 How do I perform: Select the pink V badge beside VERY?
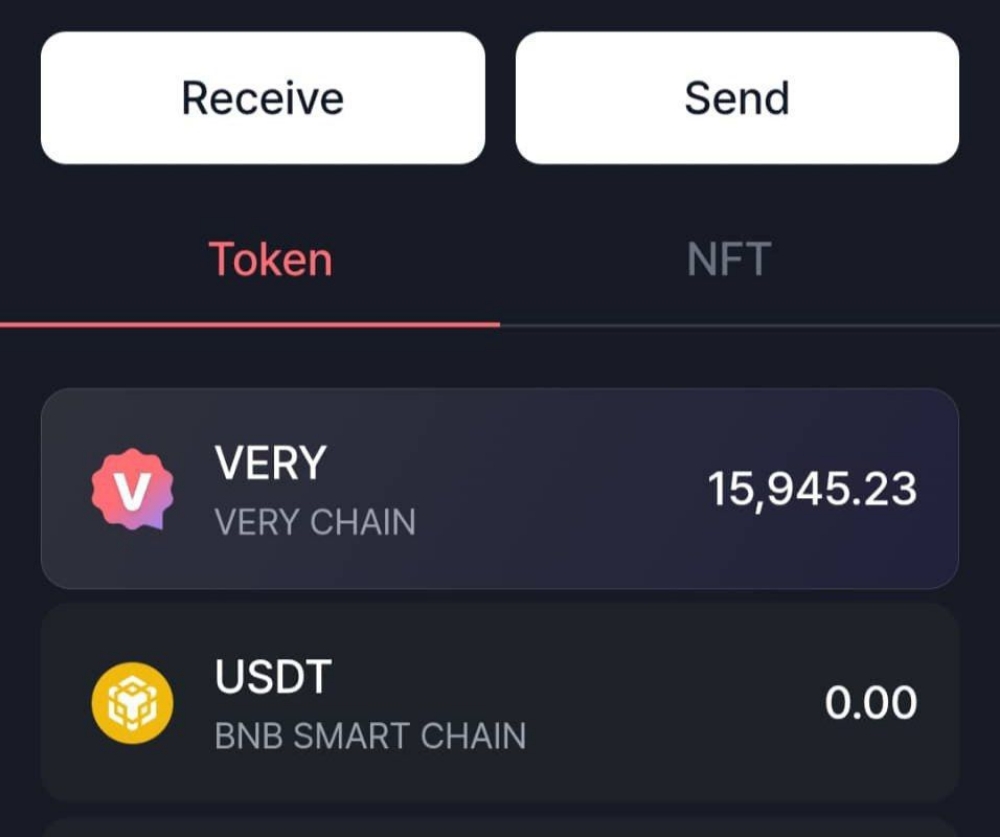pyautogui.click(x=130, y=488)
